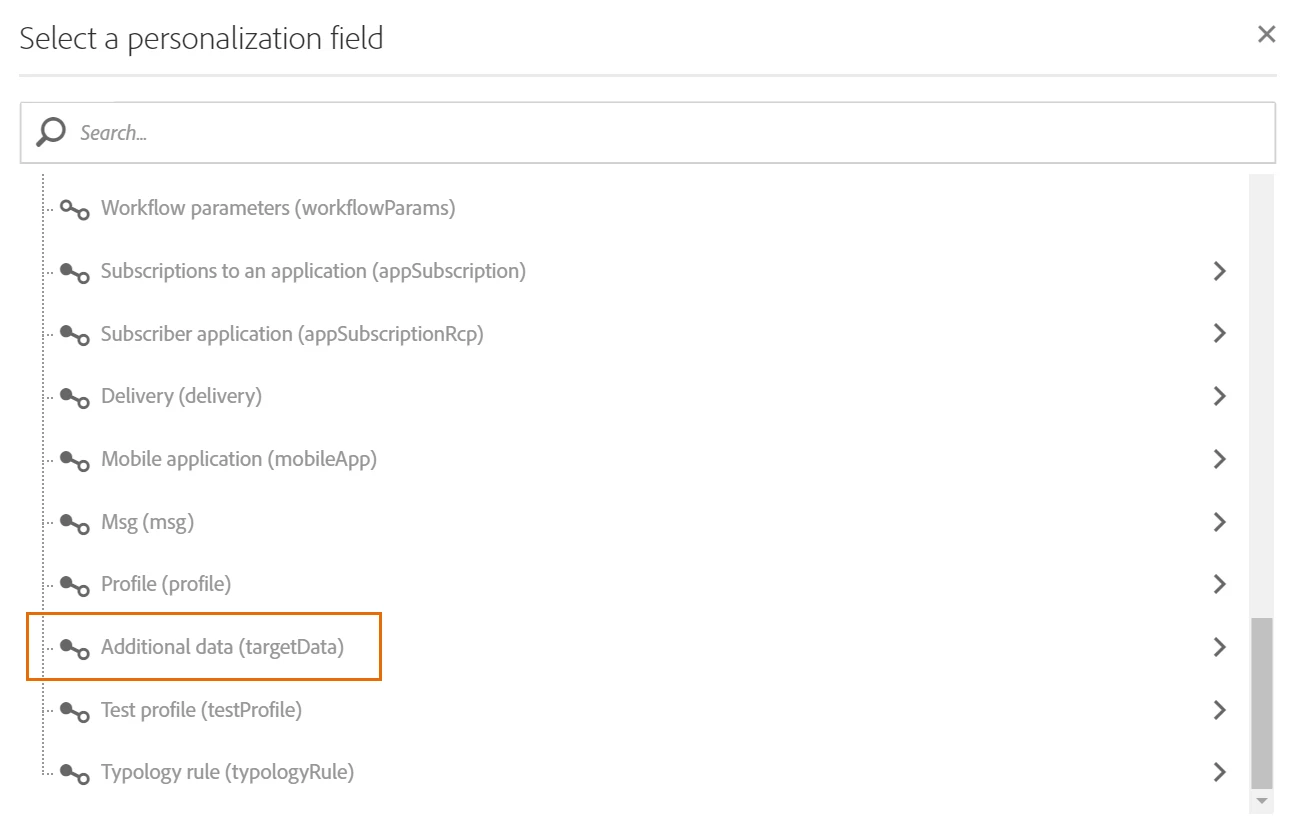
Task: Select Workflow parameters (workflowParams) item
Action: 278,209
